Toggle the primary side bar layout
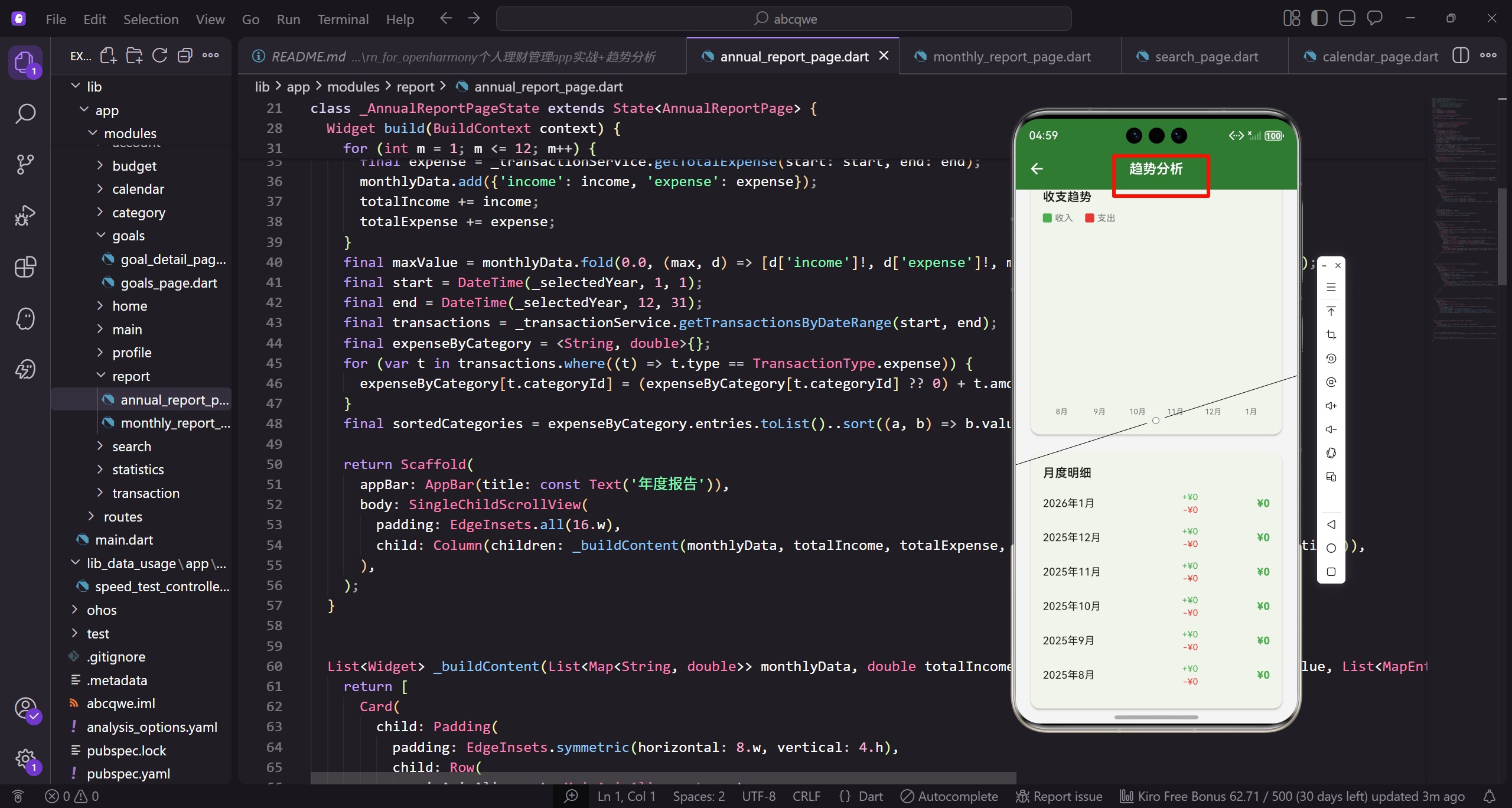 1319,18
